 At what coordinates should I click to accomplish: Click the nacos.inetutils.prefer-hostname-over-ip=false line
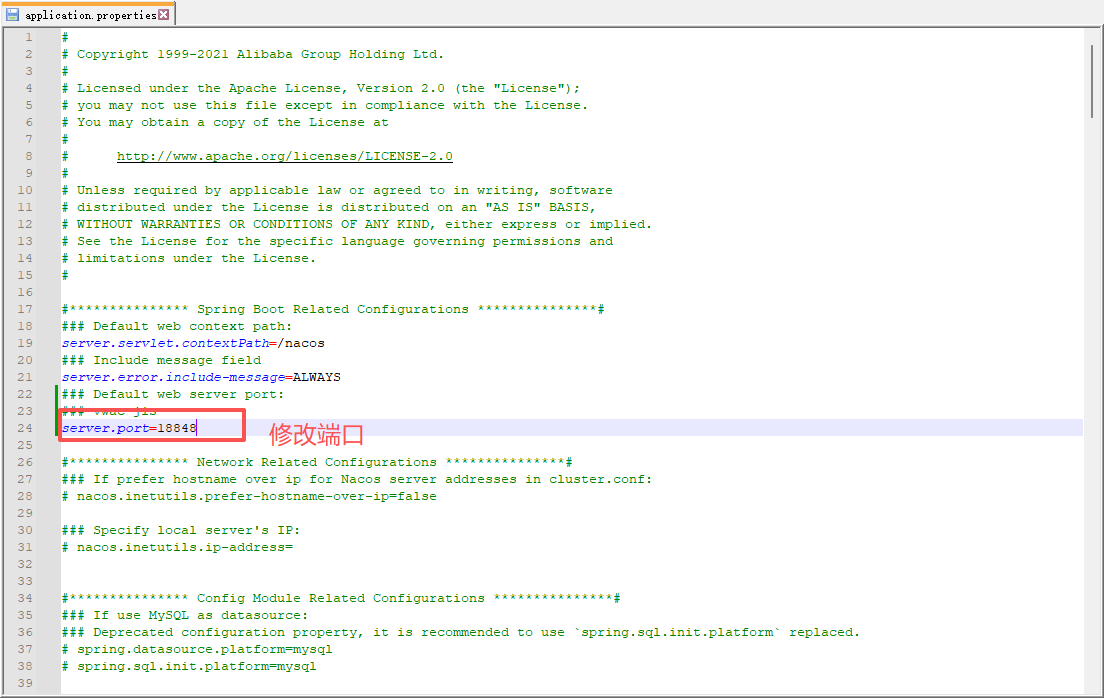249,497
